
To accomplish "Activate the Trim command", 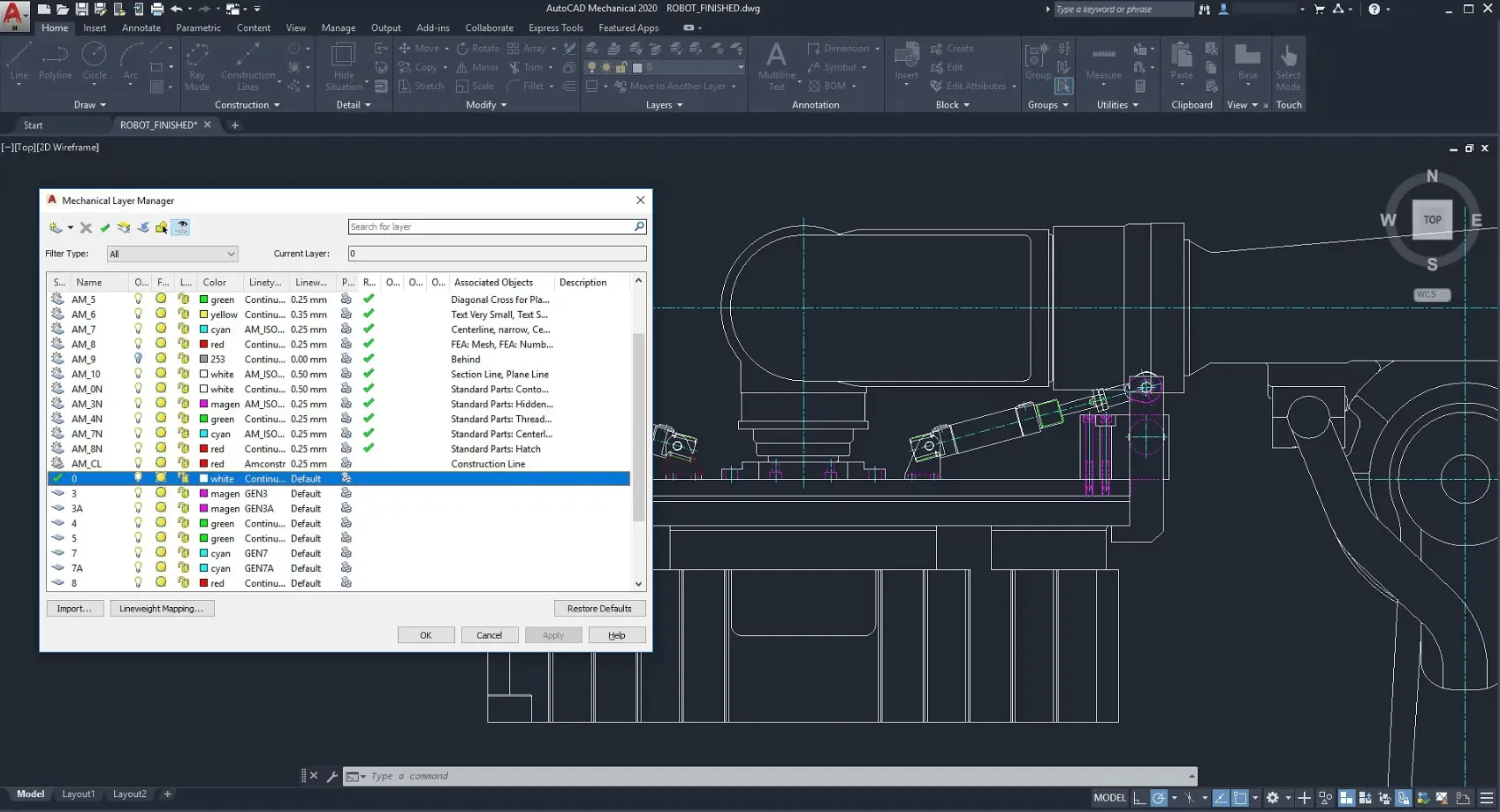I will [x=531, y=67].
